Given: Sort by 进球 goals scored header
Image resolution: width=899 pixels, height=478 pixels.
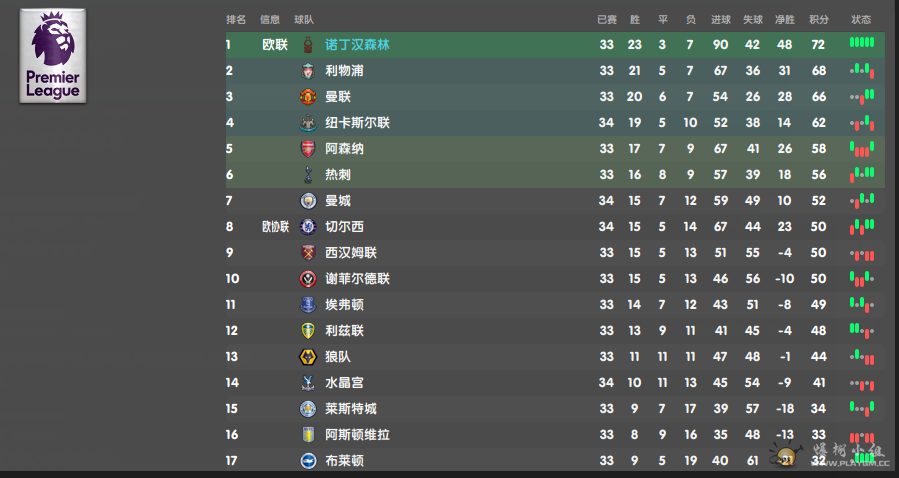Looking at the screenshot, I should pyautogui.click(x=721, y=20).
